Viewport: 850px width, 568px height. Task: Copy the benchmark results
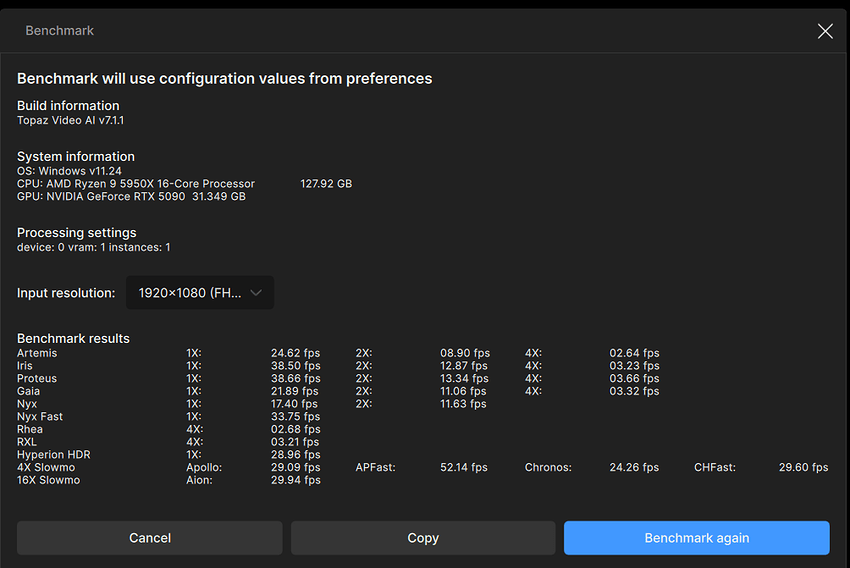point(423,538)
